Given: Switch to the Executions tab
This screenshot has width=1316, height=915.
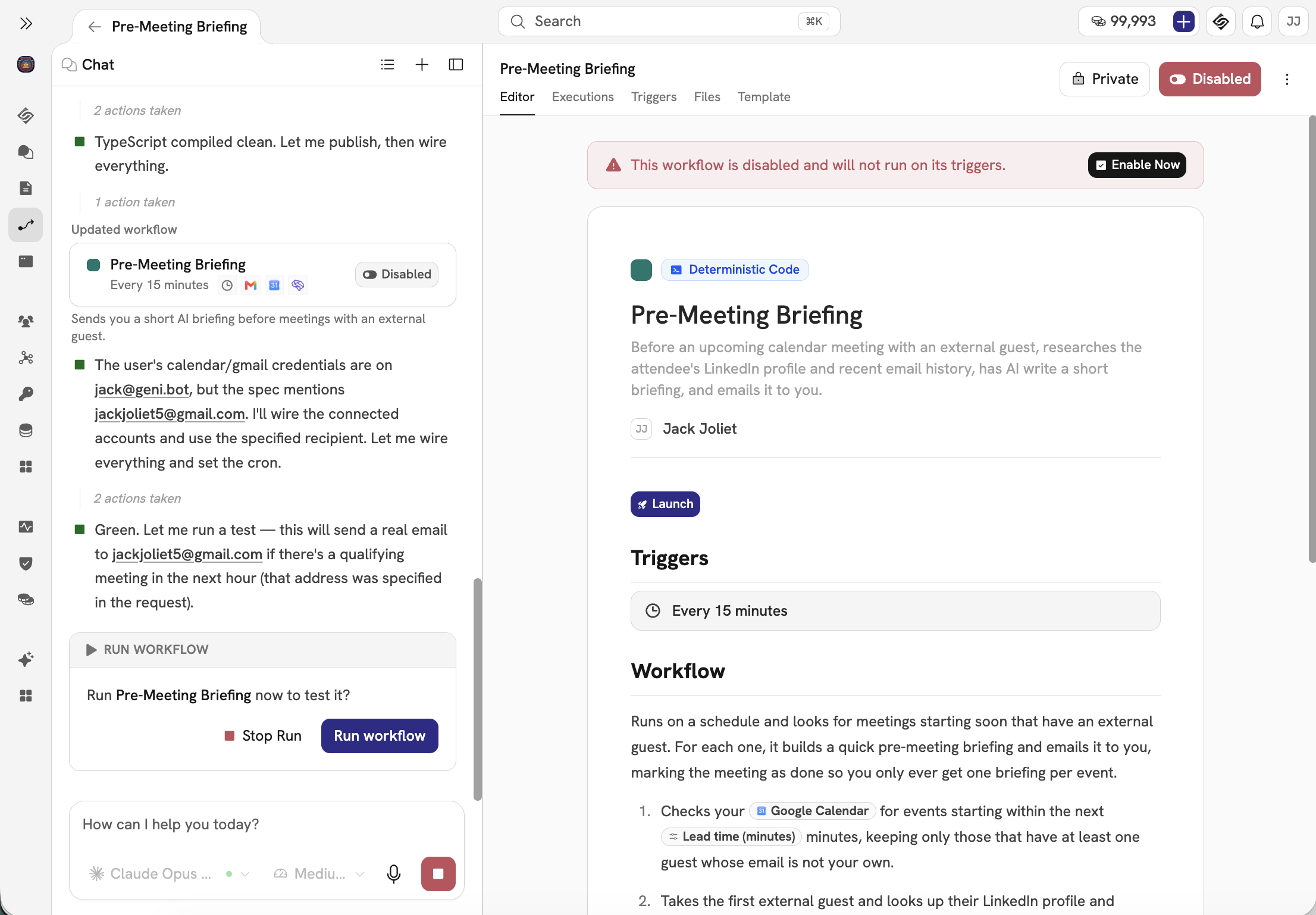Looking at the screenshot, I should pos(582,97).
